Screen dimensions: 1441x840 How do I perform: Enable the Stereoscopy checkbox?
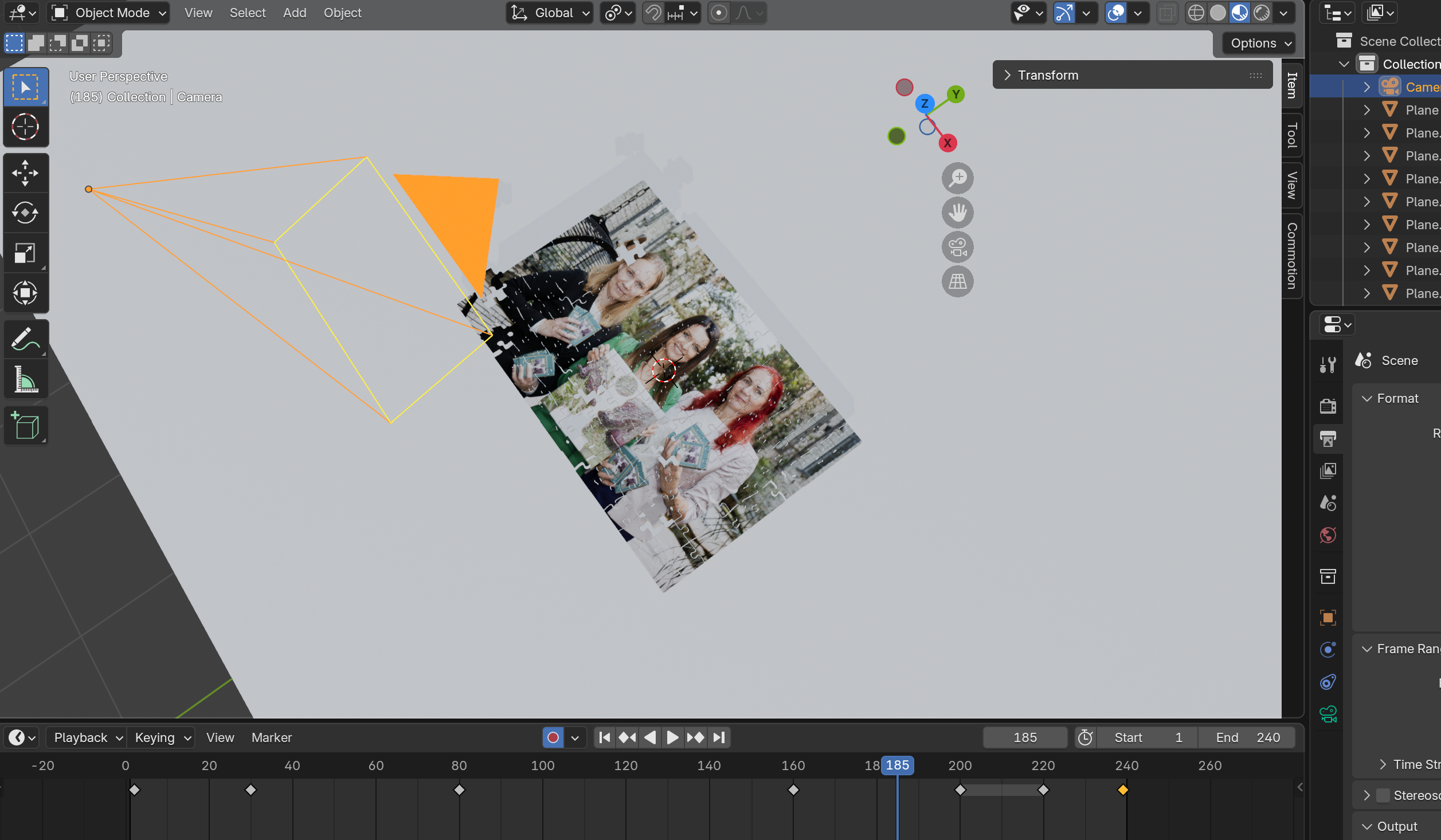[x=1383, y=795]
